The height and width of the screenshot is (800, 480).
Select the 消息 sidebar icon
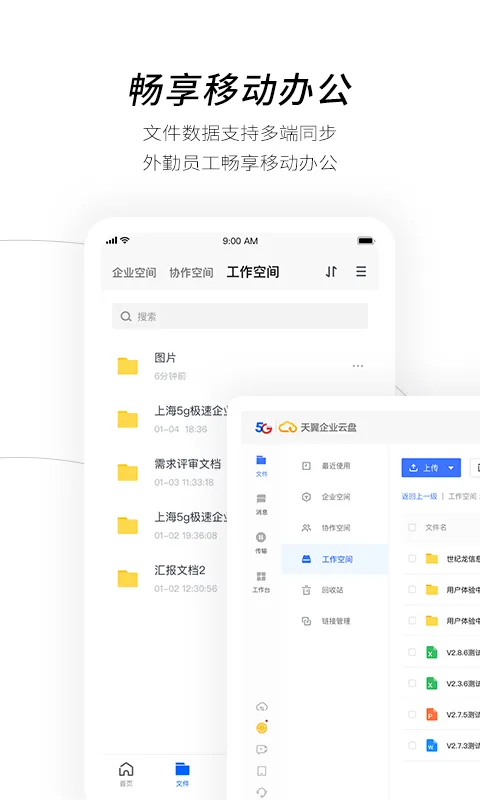tap(261, 504)
